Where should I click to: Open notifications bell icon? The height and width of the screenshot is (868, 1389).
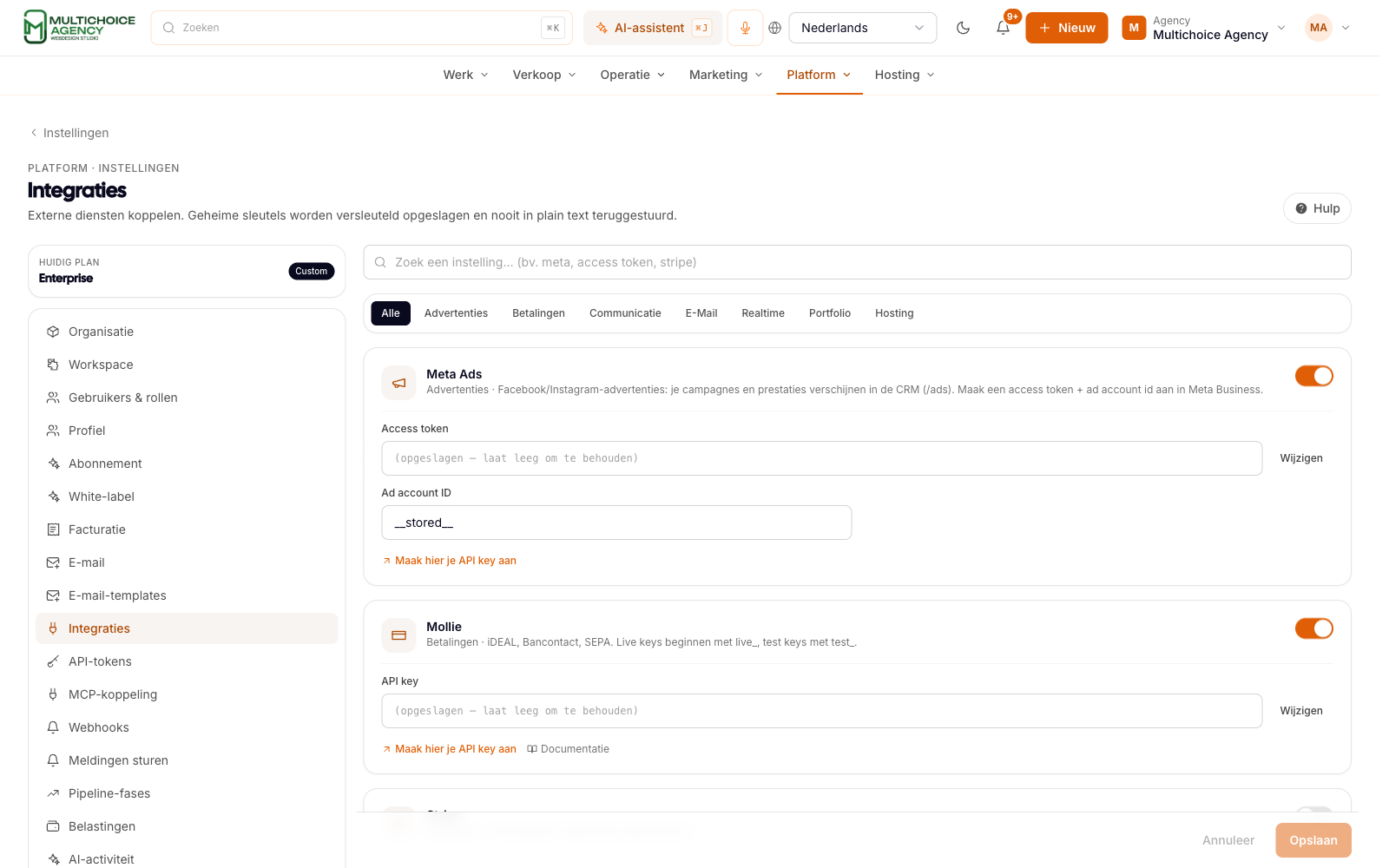1003,28
